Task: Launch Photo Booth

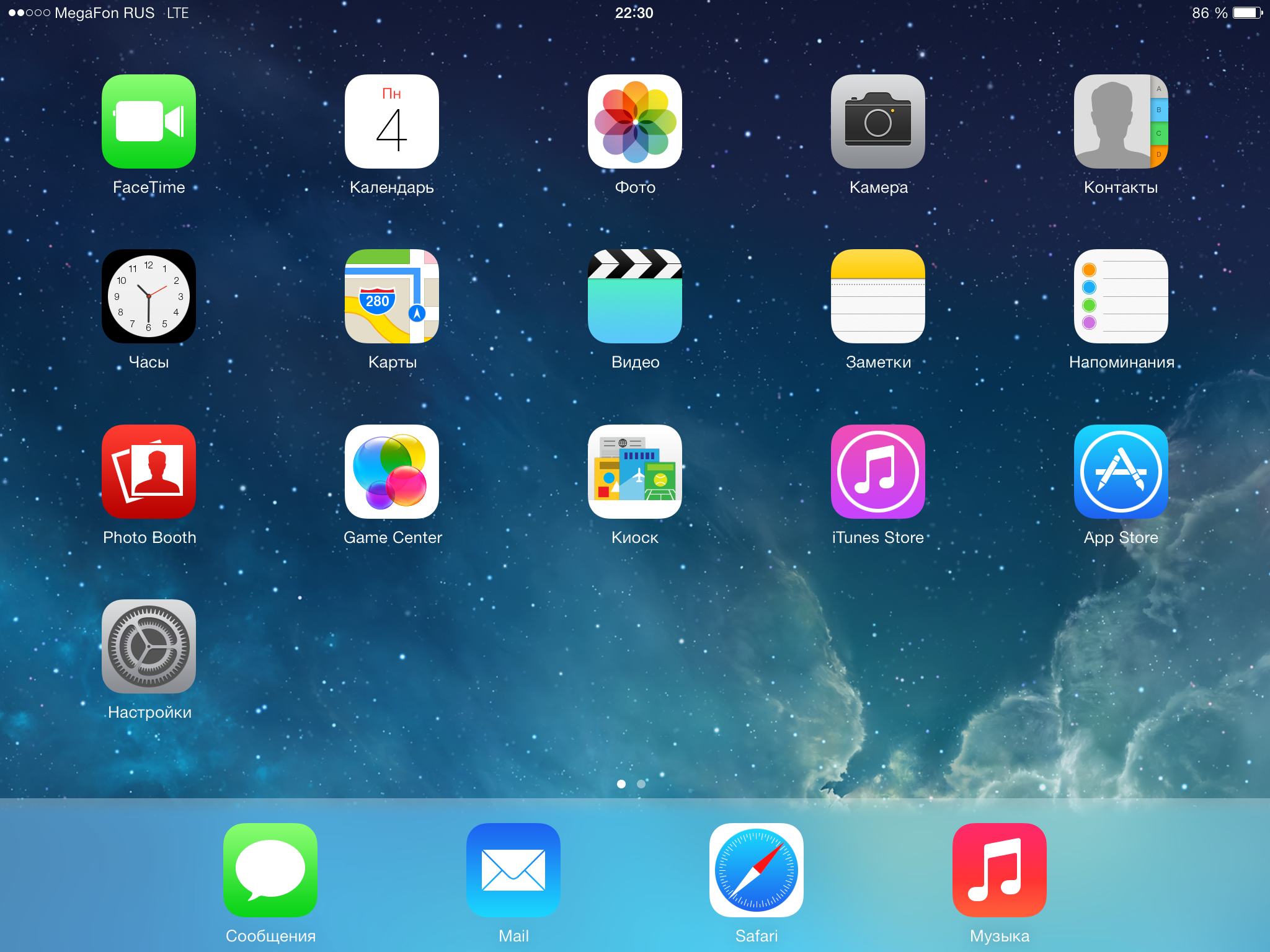Action: pos(149,472)
